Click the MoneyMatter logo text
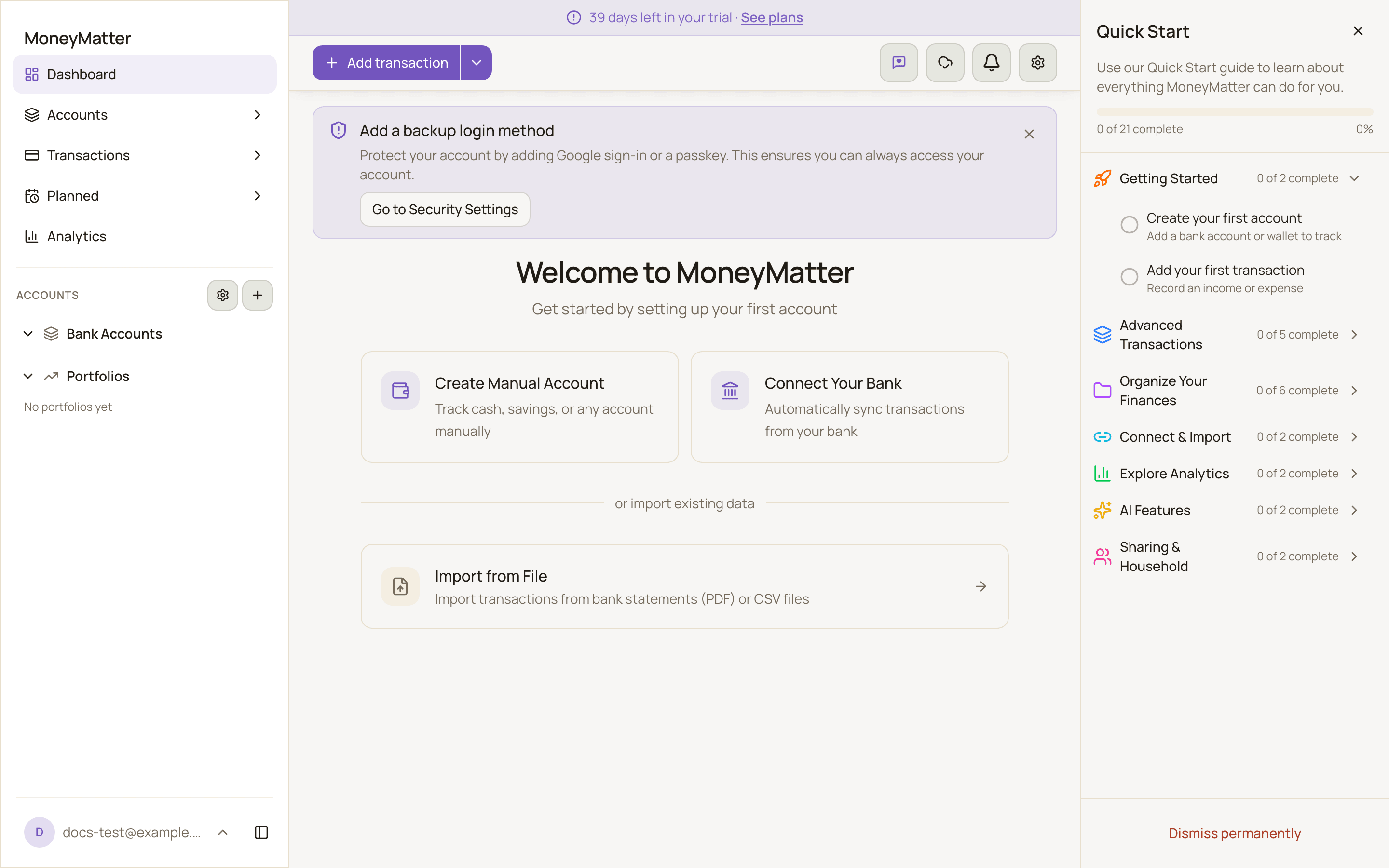 pyautogui.click(x=78, y=38)
